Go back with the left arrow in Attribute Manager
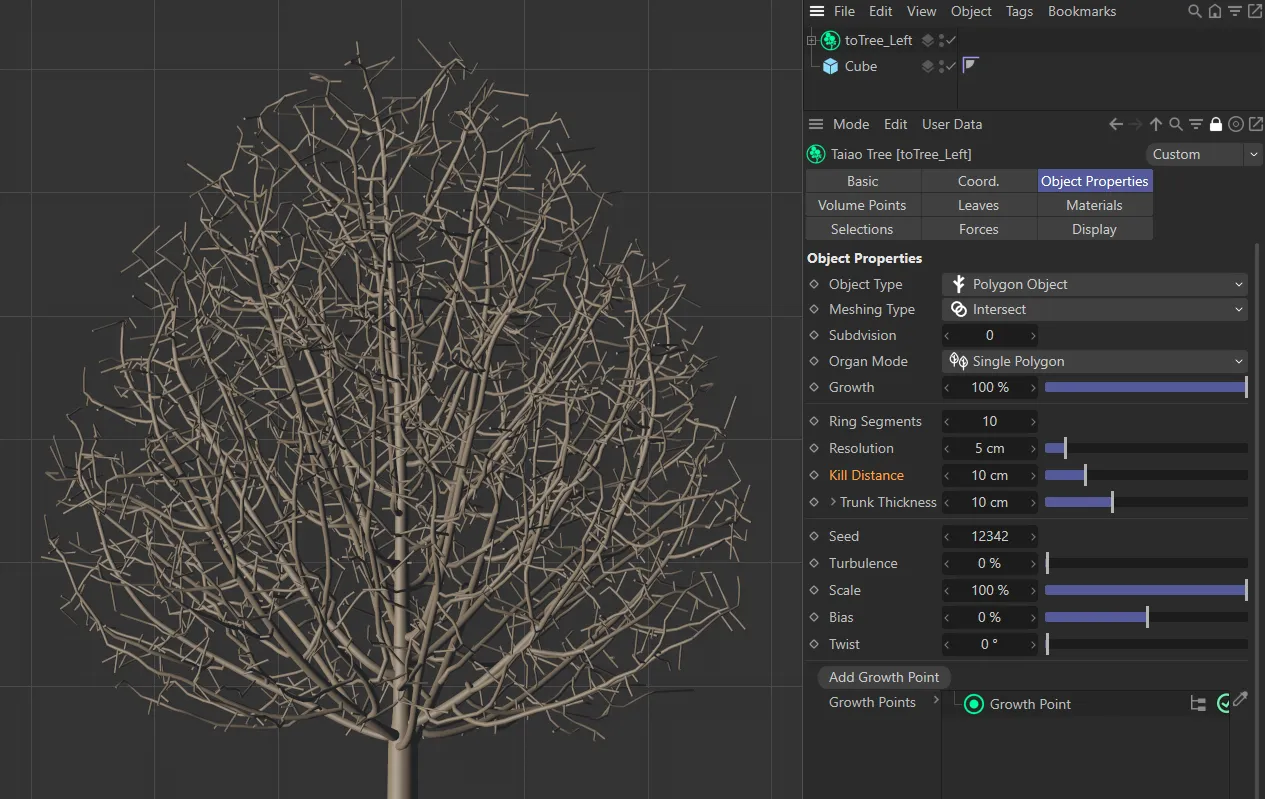Viewport: 1265px width, 799px height. point(1116,124)
